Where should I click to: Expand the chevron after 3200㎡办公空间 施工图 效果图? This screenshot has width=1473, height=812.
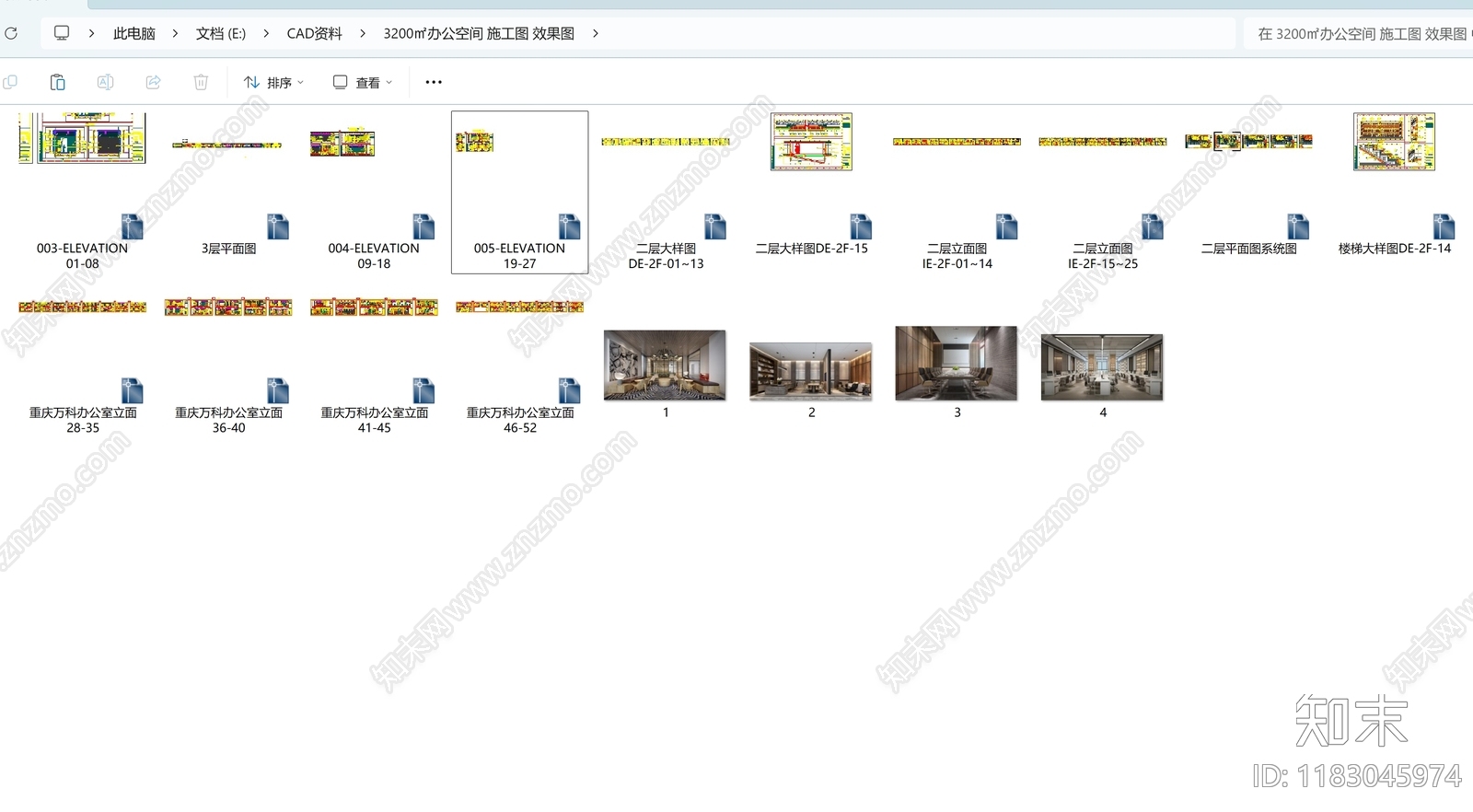pos(596,33)
